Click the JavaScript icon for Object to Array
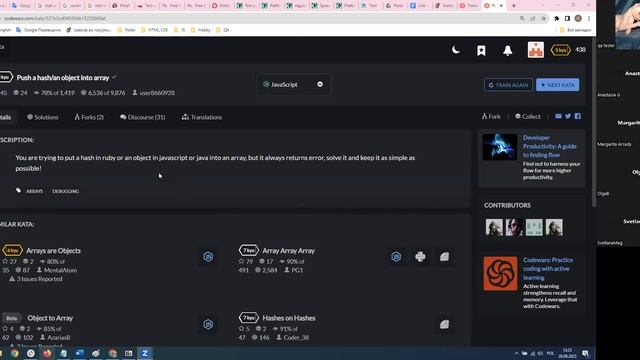640x360 pixels. (208, 324)
